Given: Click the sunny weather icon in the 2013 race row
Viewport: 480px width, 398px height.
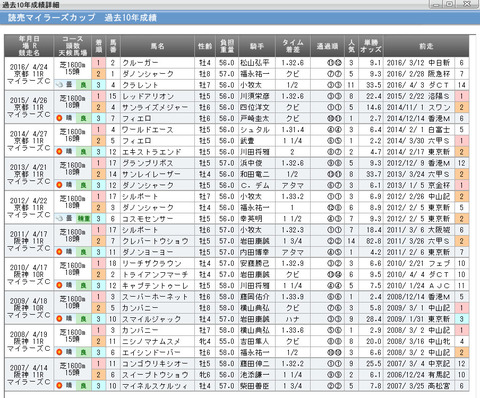Looking at the screenshot, I should (60, 185).
